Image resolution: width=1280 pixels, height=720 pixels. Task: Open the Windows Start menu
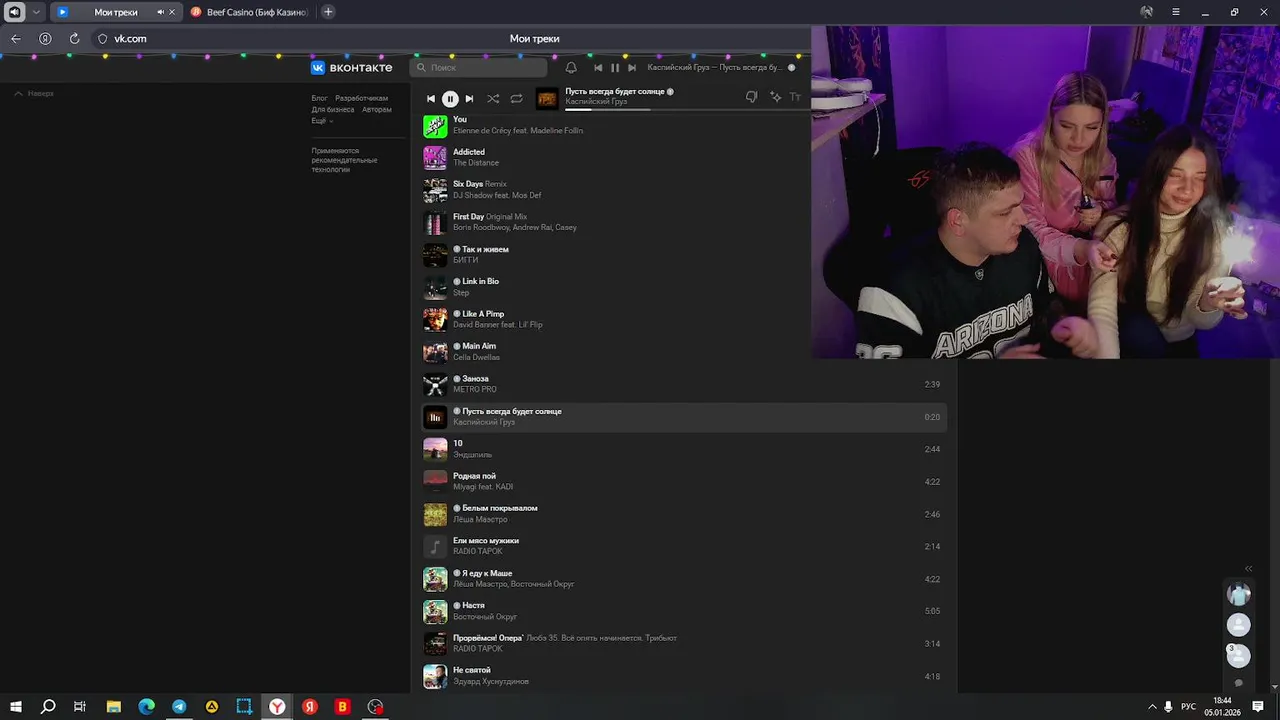[16, 706]
